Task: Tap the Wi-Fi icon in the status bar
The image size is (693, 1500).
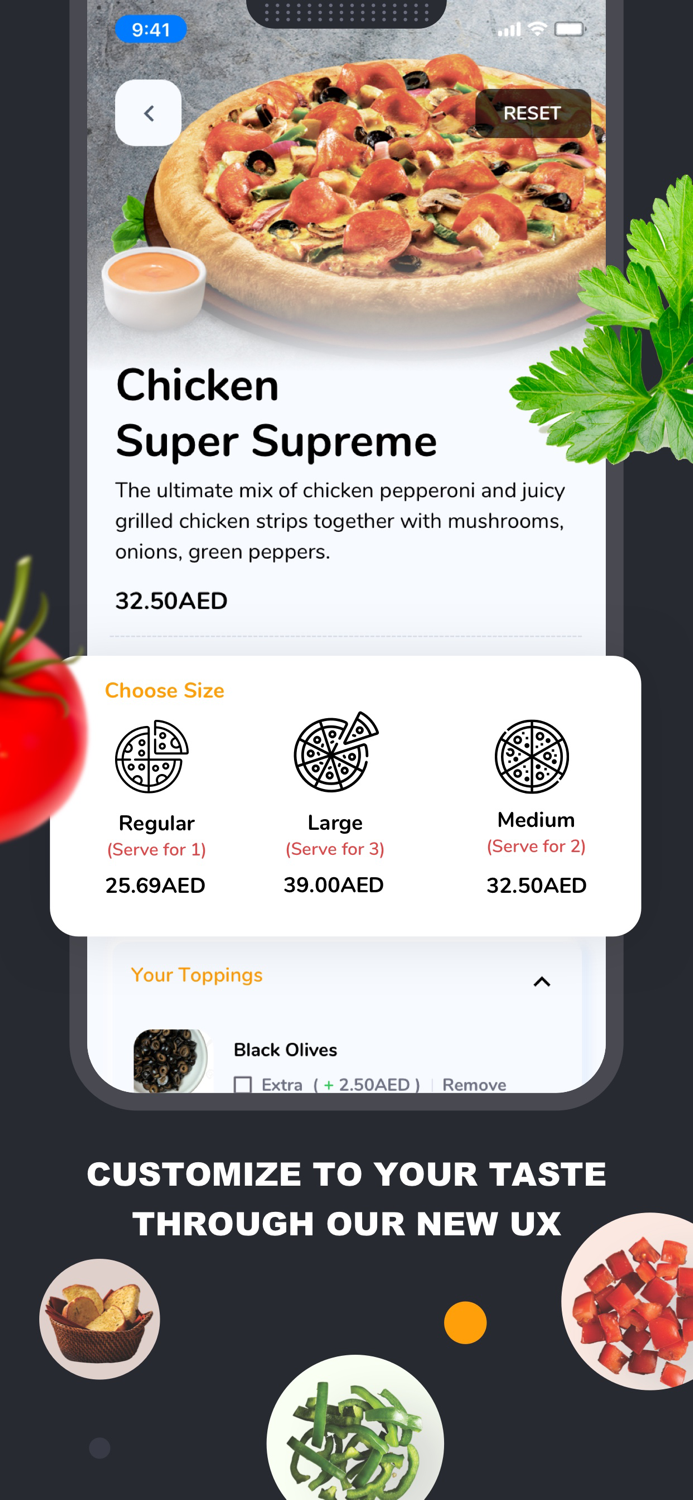Action: [537, 29]
